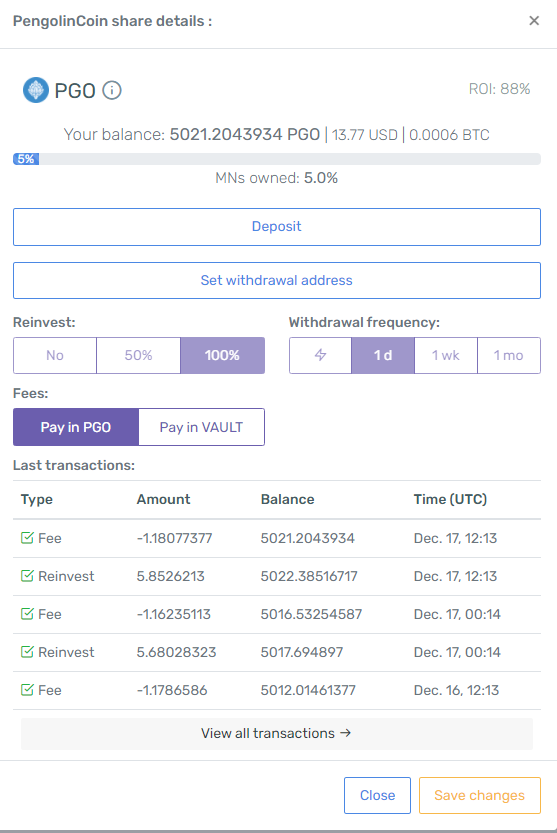The height and width of the screenshot is (833, 557).
Task: Click balance 5021.2043934 table cell
Action: tap(308, 538)
